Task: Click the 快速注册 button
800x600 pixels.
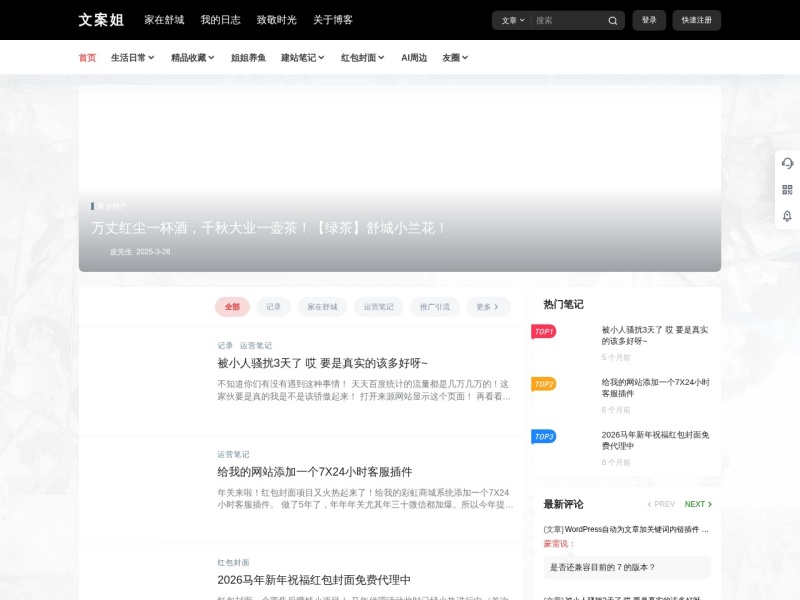Action: (x=696, y=20)
